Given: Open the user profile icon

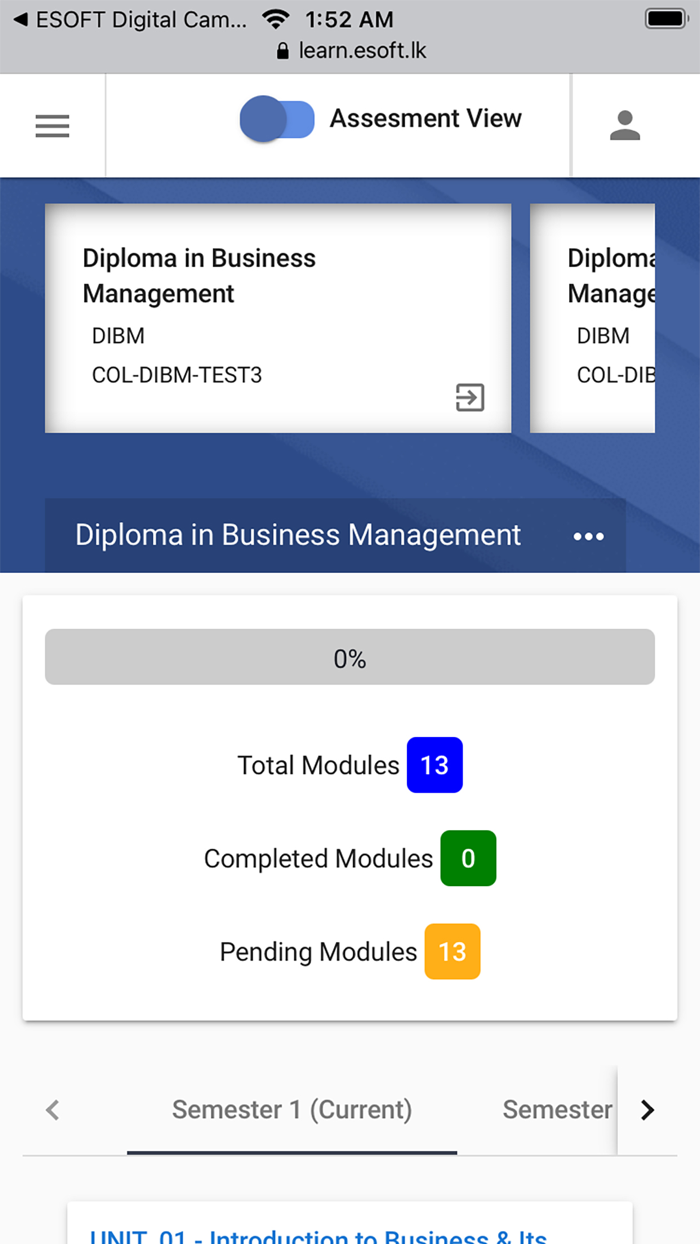Looking at the screenshot, I should [625, 126].
